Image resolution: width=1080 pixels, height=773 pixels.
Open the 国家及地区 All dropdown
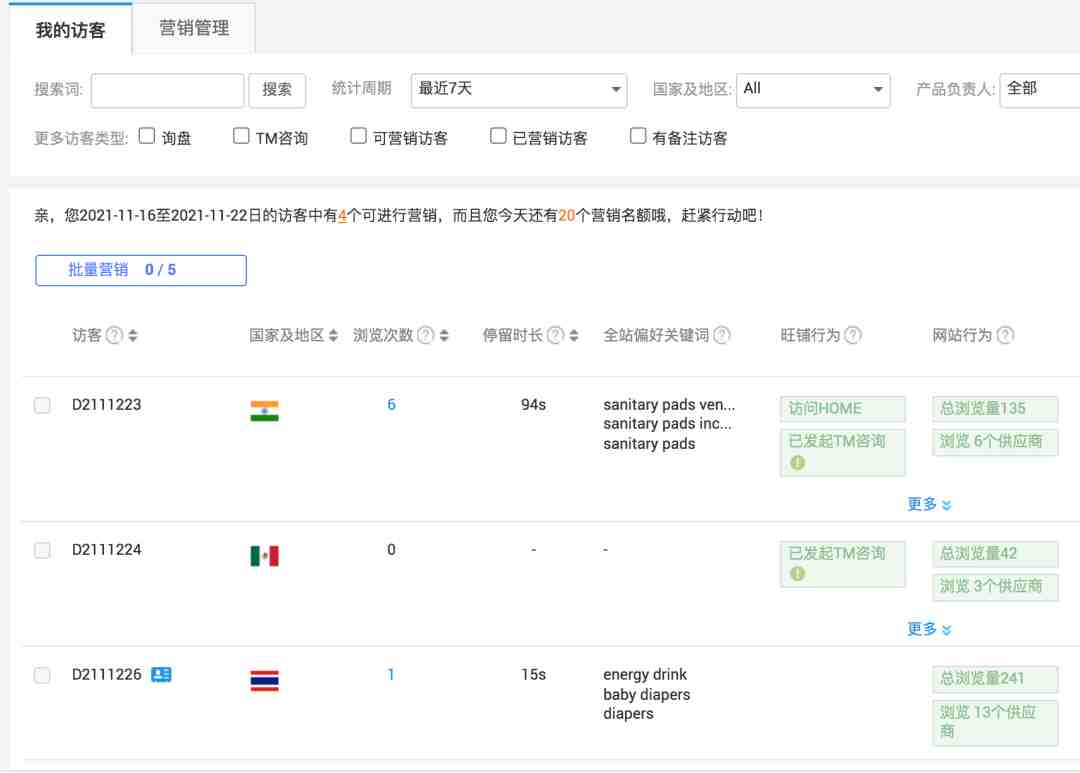(x=813, y=90)
